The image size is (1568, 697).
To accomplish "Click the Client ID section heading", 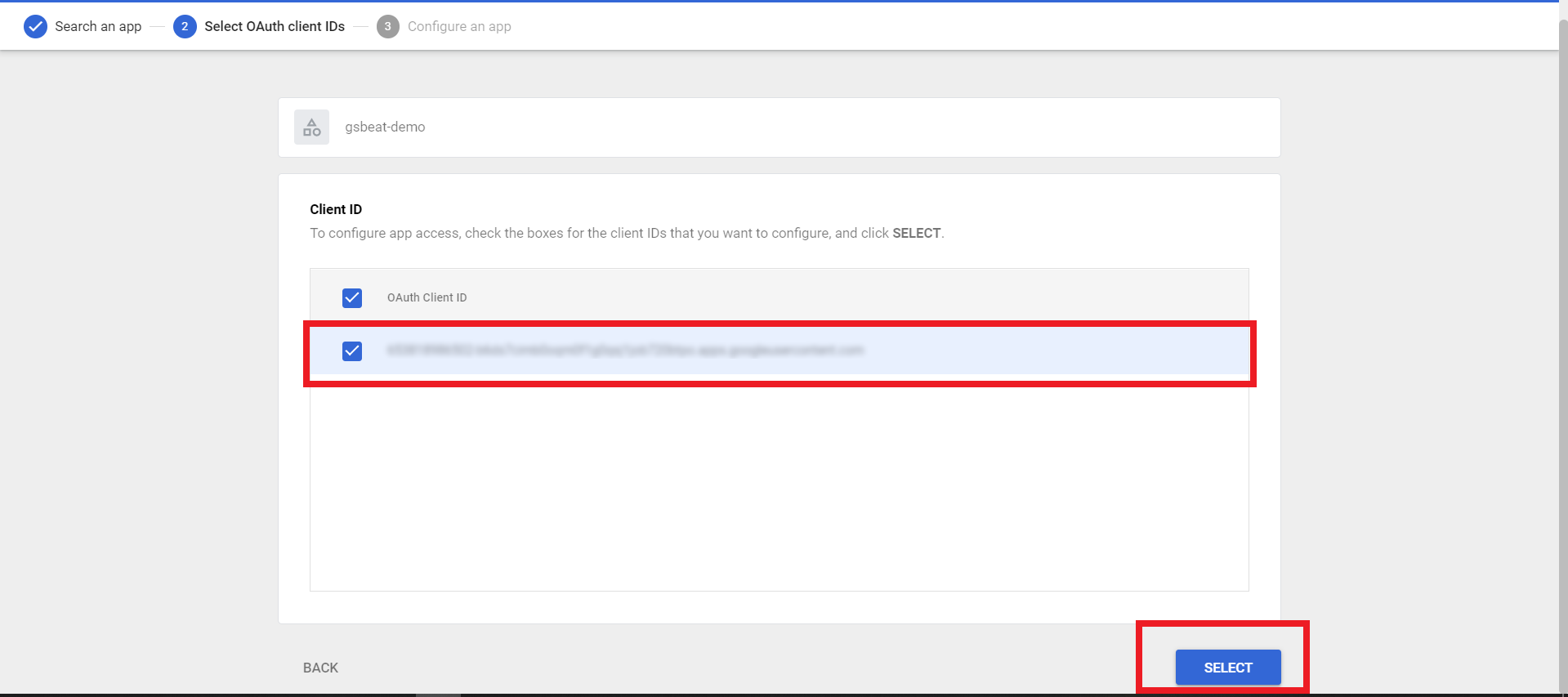I will (336, 210).
